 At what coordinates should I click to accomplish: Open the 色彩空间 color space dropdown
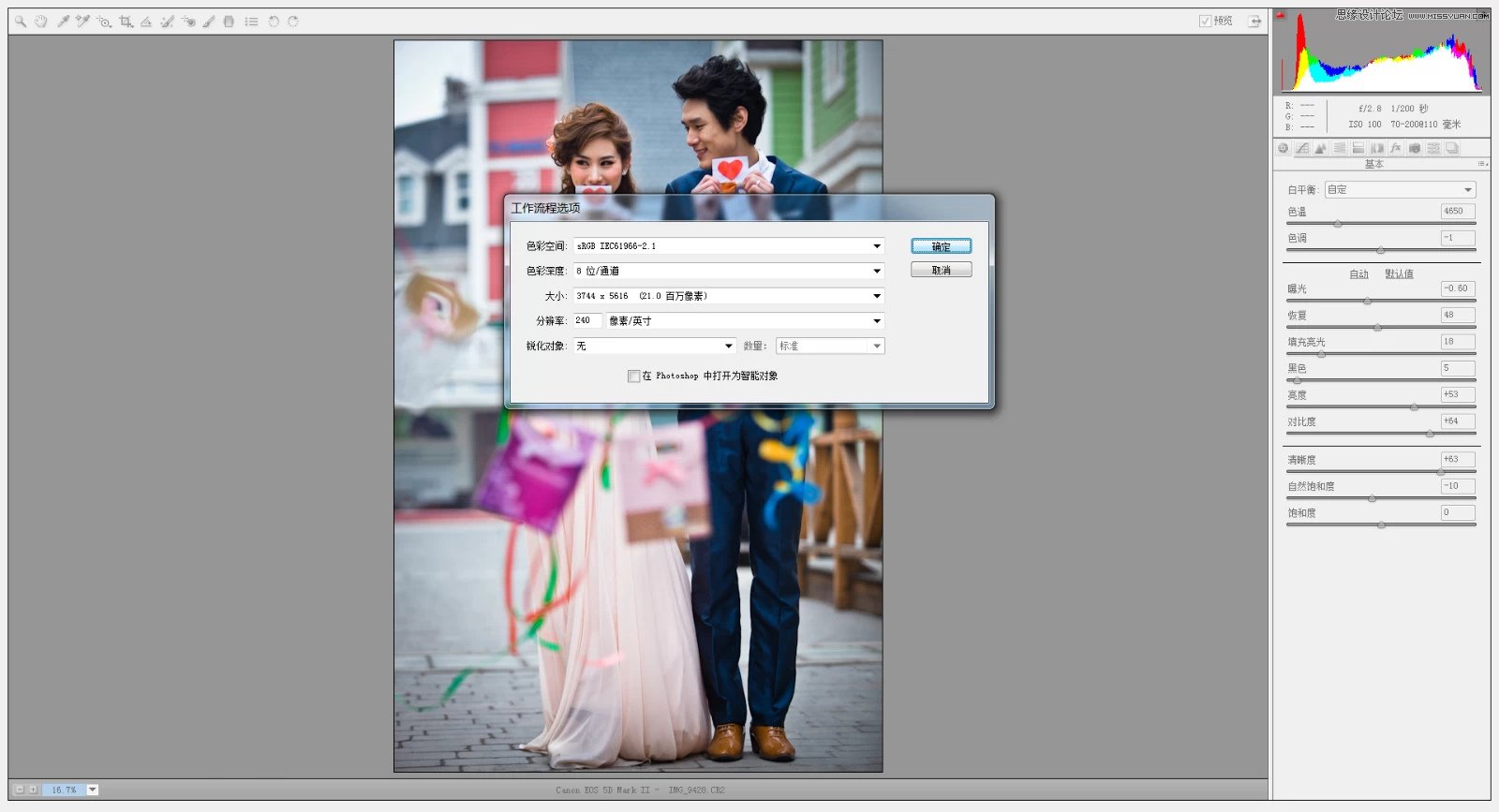coord(728,246)
